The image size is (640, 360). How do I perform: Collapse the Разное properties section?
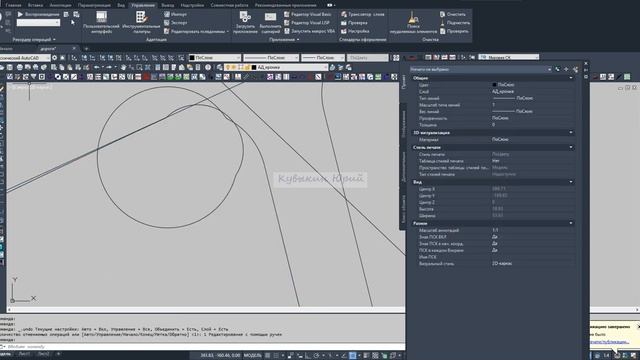[571, 223]
